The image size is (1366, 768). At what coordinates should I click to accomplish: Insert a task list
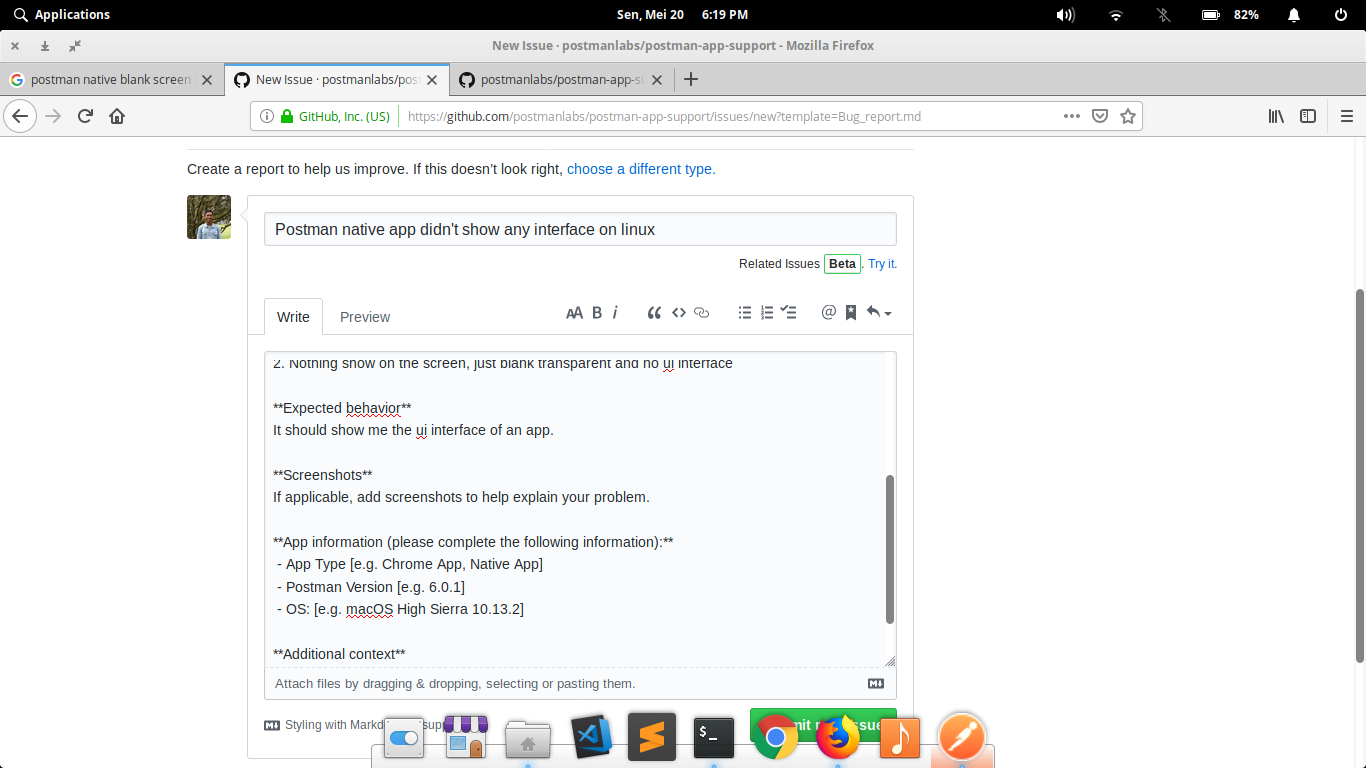(788, 312)
